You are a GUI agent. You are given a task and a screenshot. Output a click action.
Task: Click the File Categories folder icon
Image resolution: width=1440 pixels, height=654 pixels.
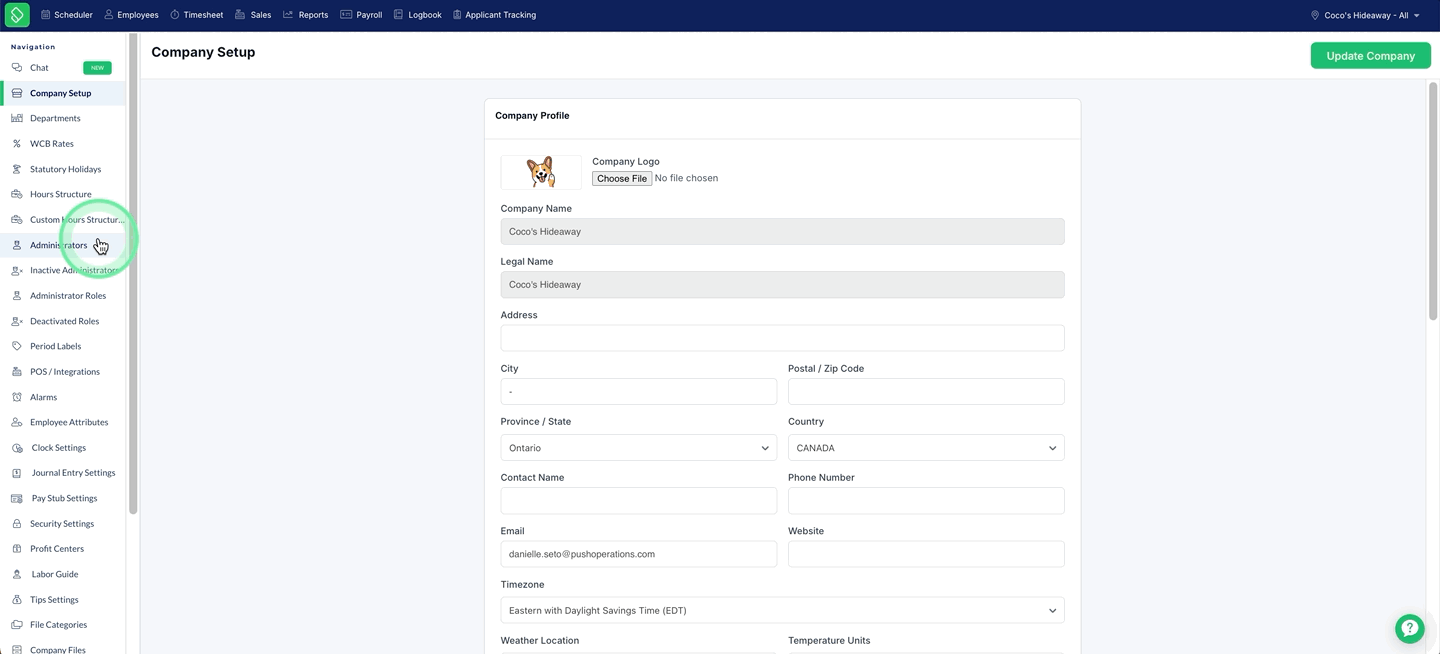click(17, 625)
